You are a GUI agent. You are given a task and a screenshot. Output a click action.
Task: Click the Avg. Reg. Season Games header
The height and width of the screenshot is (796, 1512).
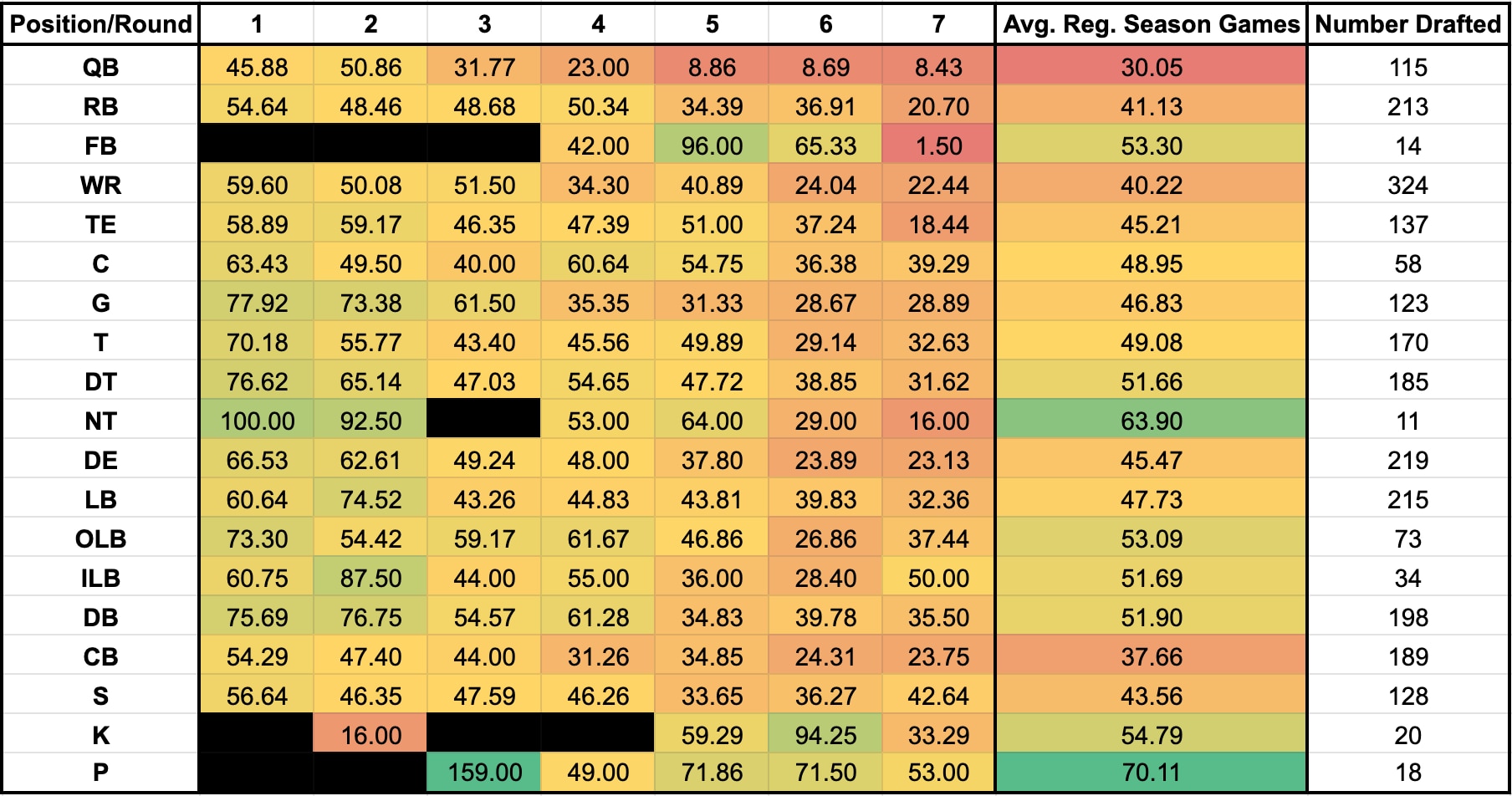(x=1151, y=23)
